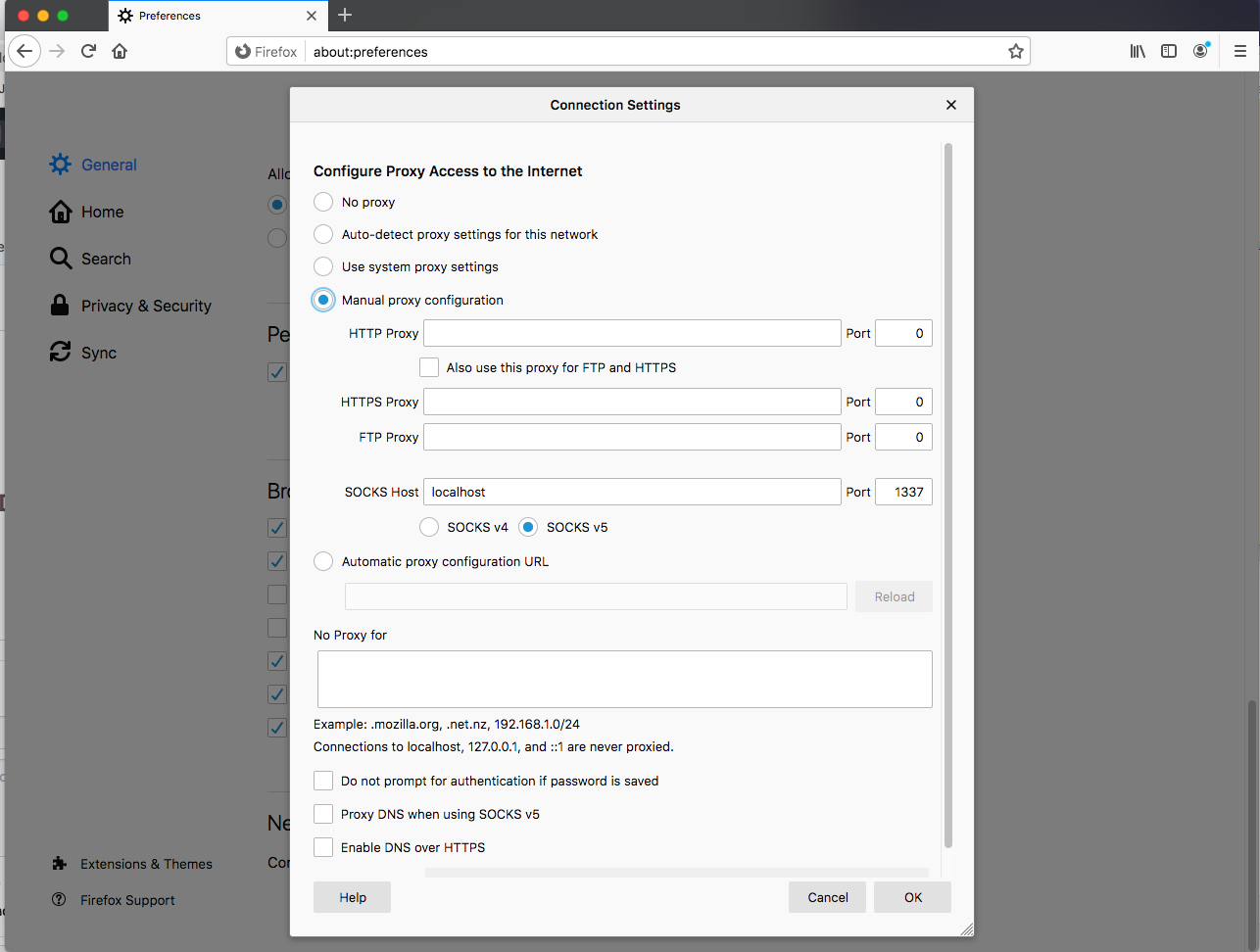
Task: Open the hamburger application menu
Action: (x=1239, y=51)
